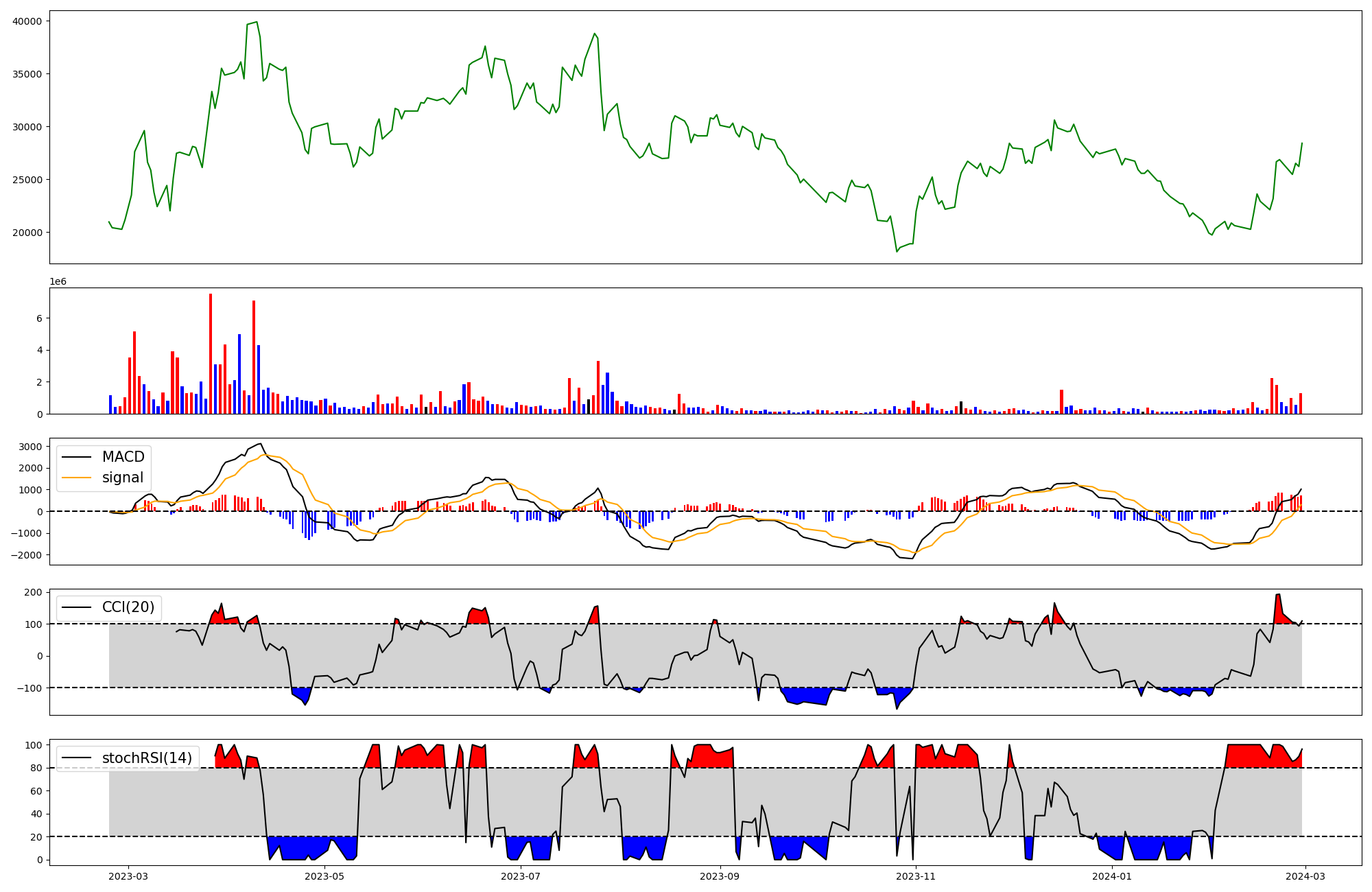Click the tallest red volume bar
Screen dimensions: 1372x892
(x=211, y=353)
